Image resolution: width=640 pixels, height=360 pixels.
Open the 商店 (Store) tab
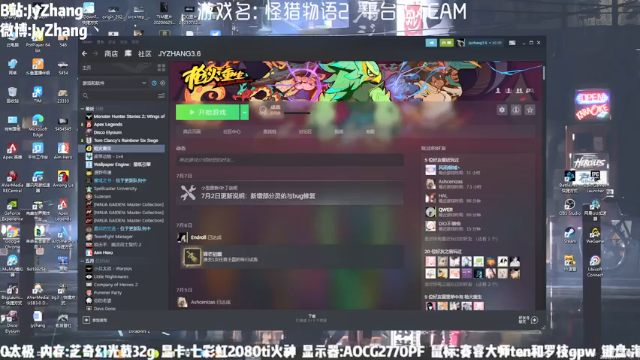pos(111,53)
